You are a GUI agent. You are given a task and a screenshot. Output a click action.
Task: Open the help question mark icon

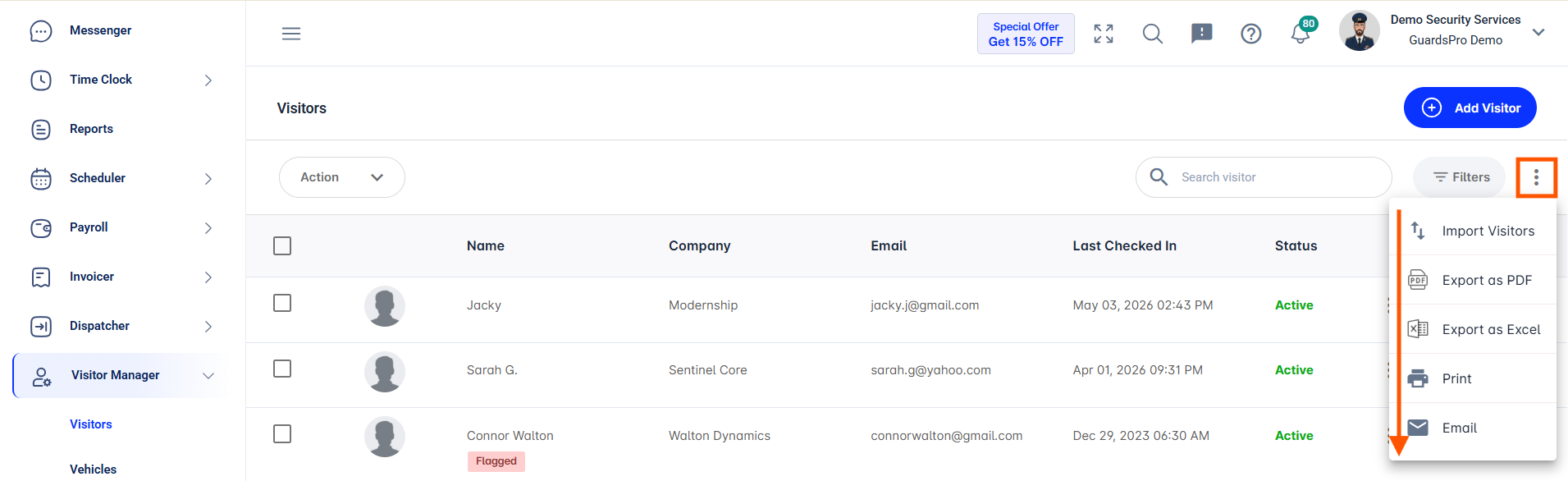tap(1250, 34)
